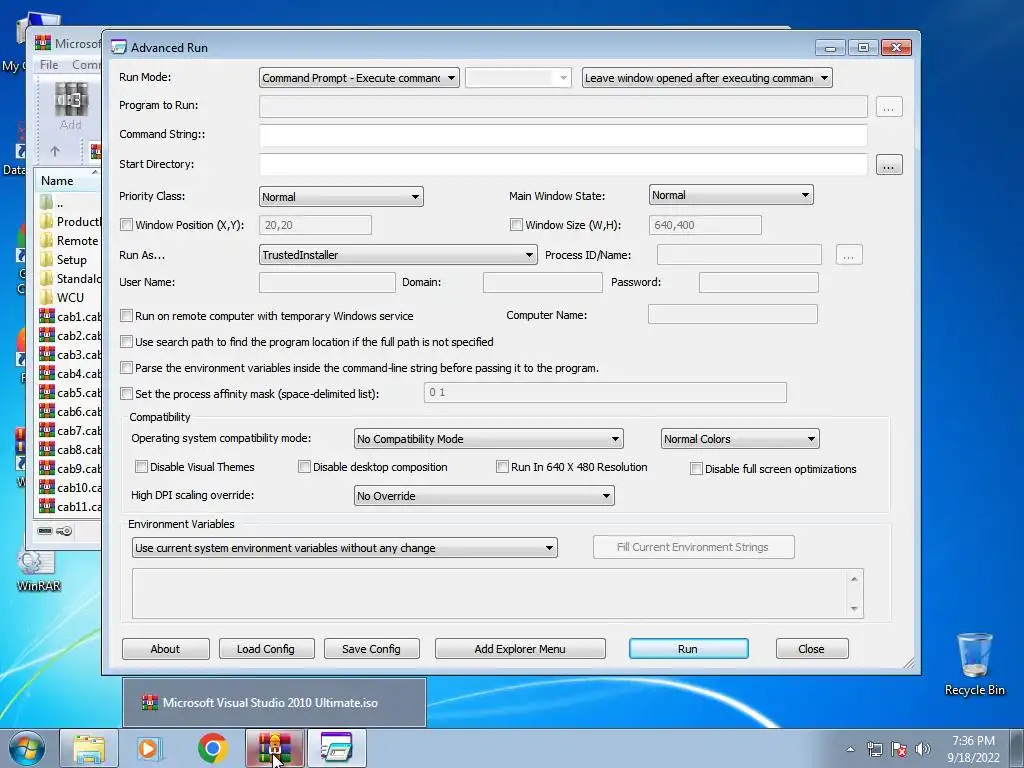Open the Windows Start menu orb

click(x=26, y=748)
